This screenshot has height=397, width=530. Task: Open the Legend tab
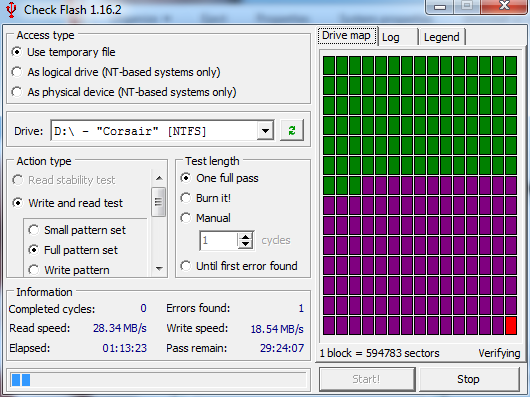click(x=442, y=37)
